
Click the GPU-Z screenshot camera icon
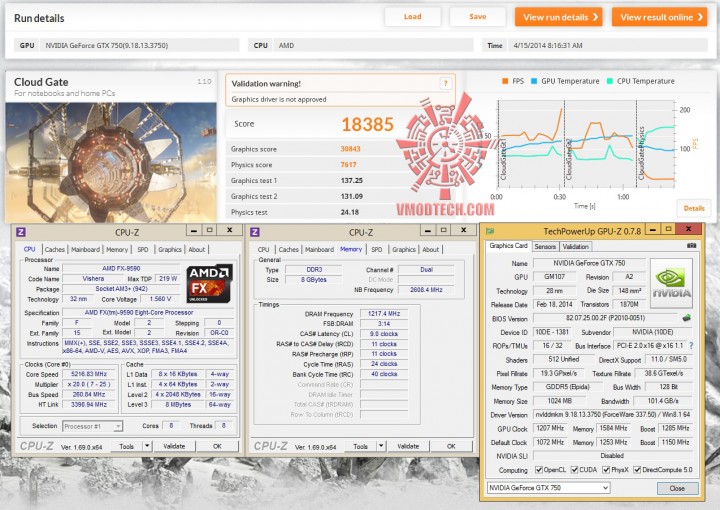click(692, 246)
